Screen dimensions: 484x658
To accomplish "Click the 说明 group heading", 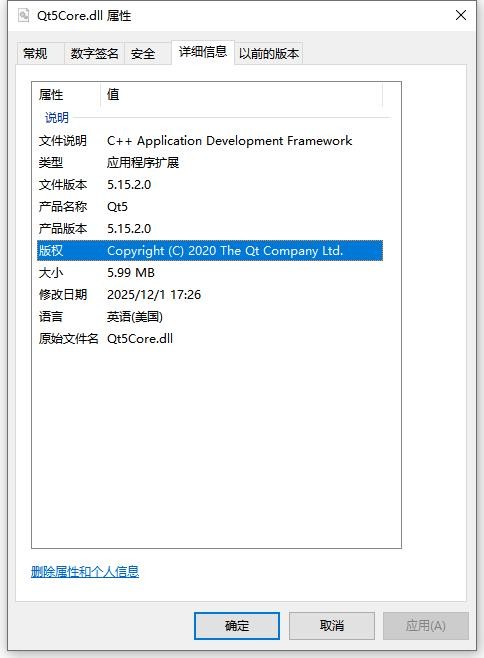I will 57,118.
